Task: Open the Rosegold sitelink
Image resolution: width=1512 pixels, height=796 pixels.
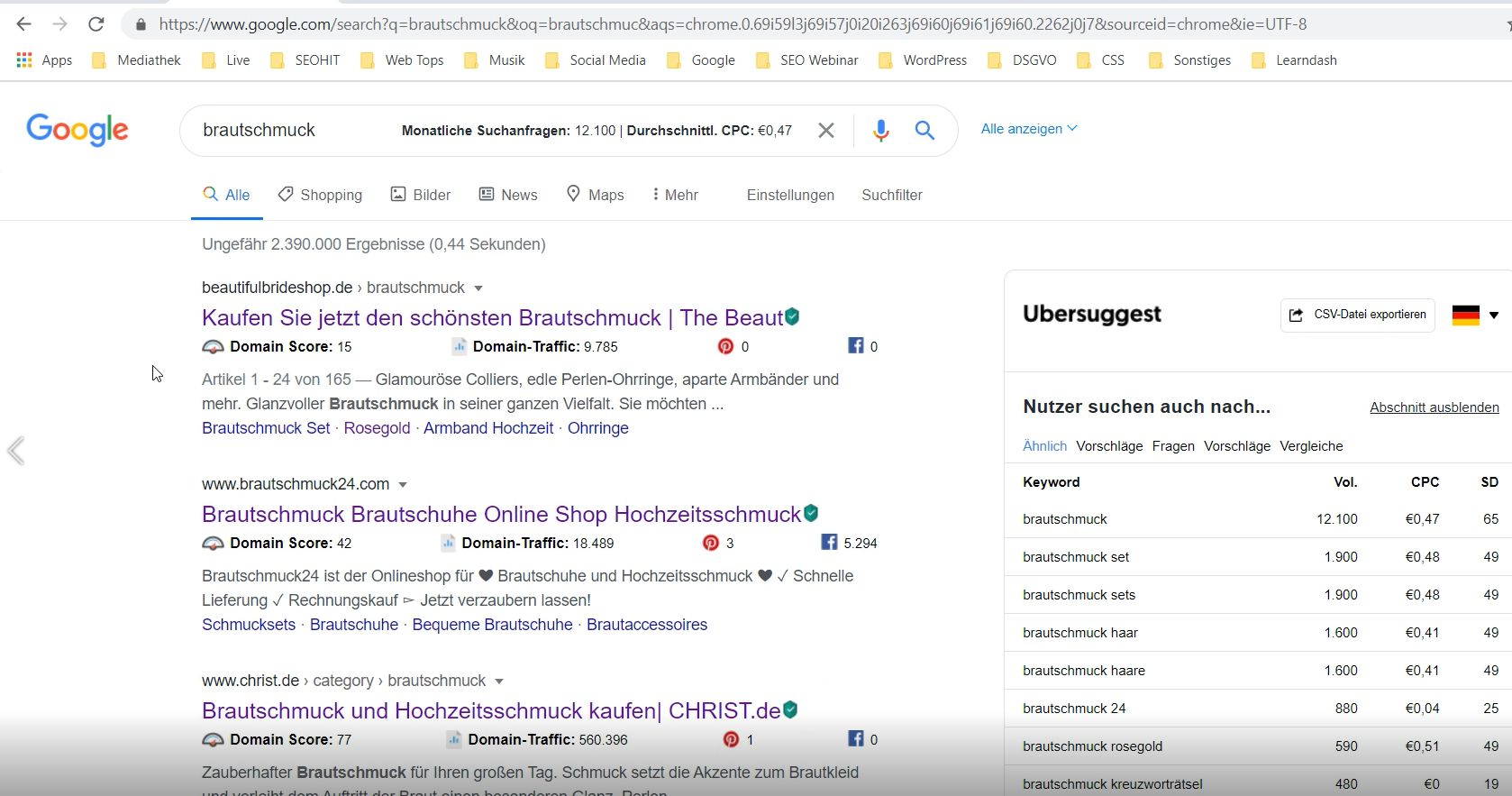Action: click(377, 428)
